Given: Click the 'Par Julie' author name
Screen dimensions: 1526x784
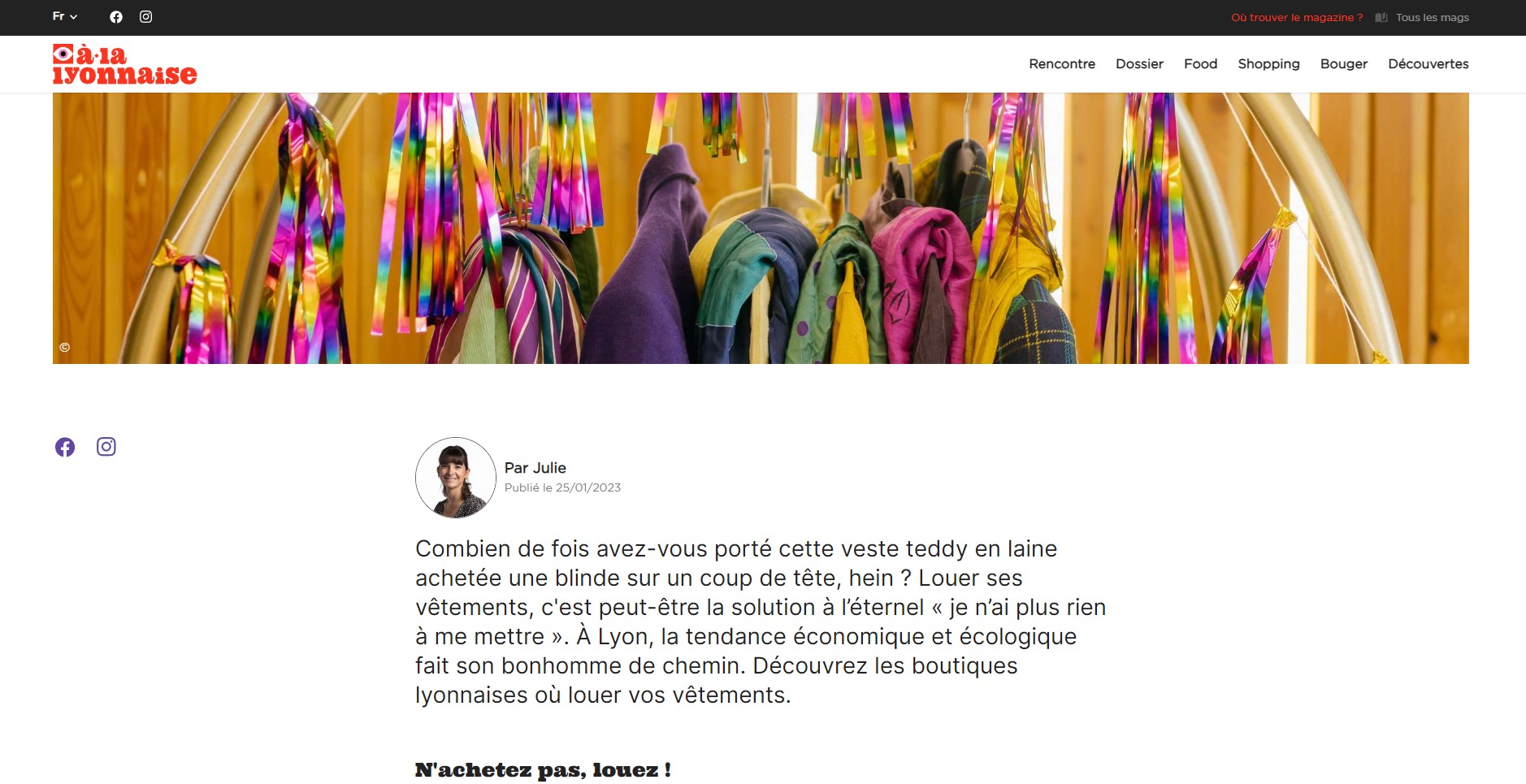Looking at the screenshot, I should tap(535, 468).
